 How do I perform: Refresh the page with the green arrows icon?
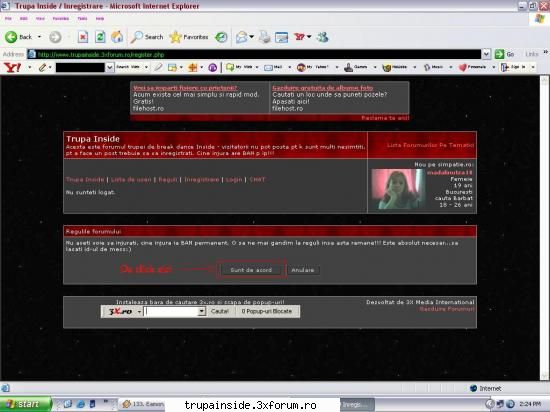(x=100, y=37)
